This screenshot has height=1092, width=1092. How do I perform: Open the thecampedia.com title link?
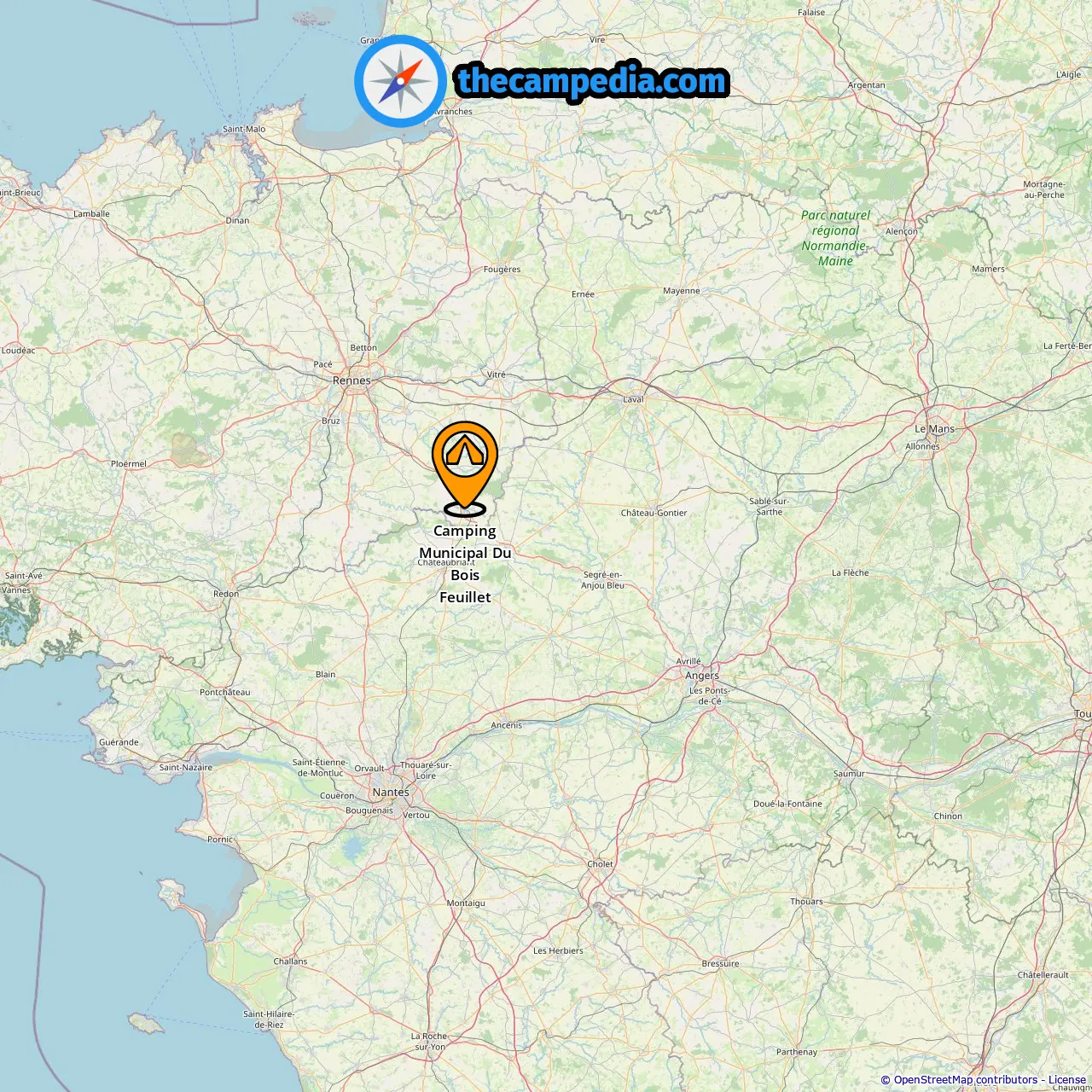pyautogui.click(x=592, y=81)
